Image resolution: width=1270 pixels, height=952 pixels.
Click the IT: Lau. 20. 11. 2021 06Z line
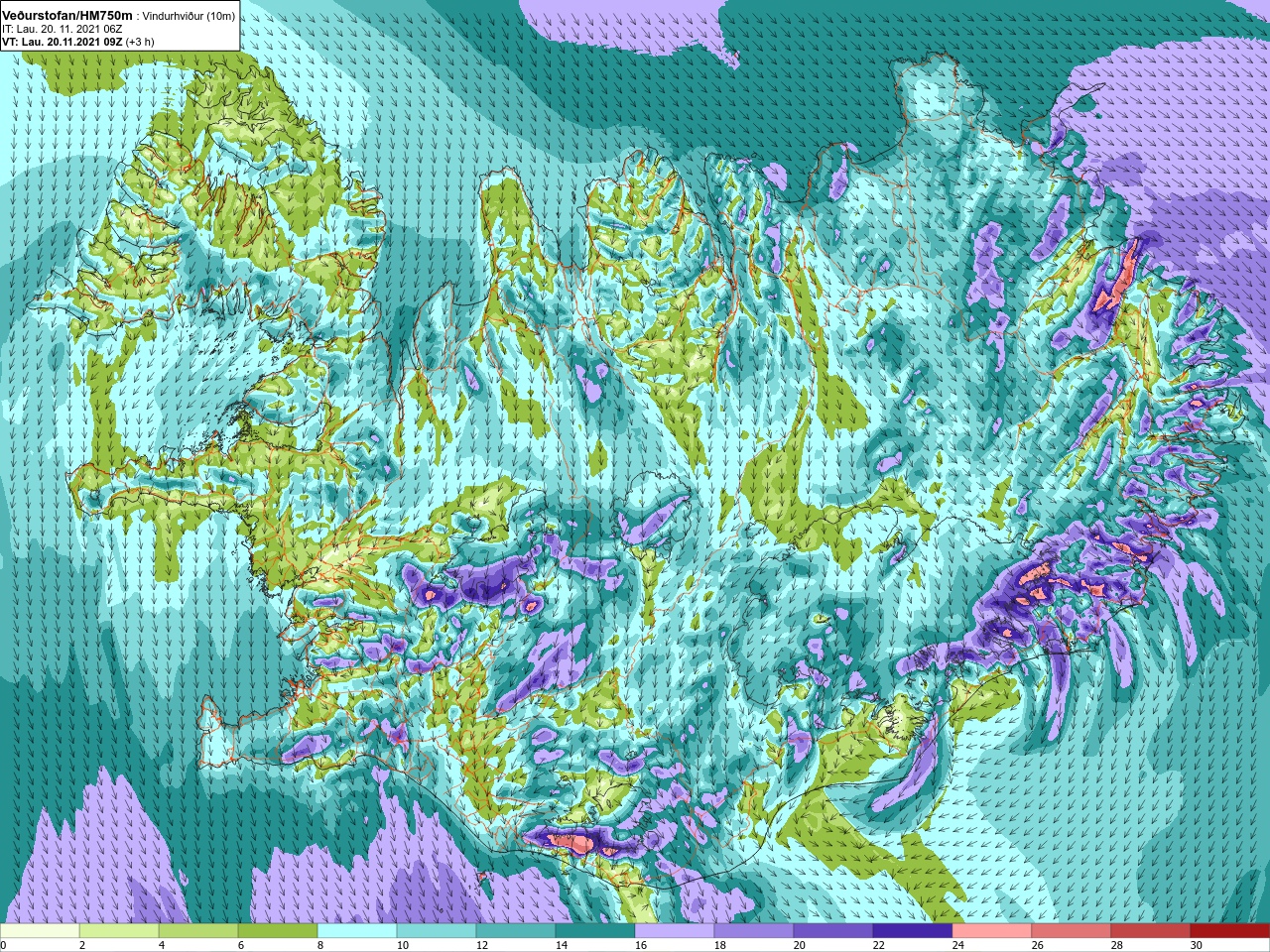(x=61, y=30)
